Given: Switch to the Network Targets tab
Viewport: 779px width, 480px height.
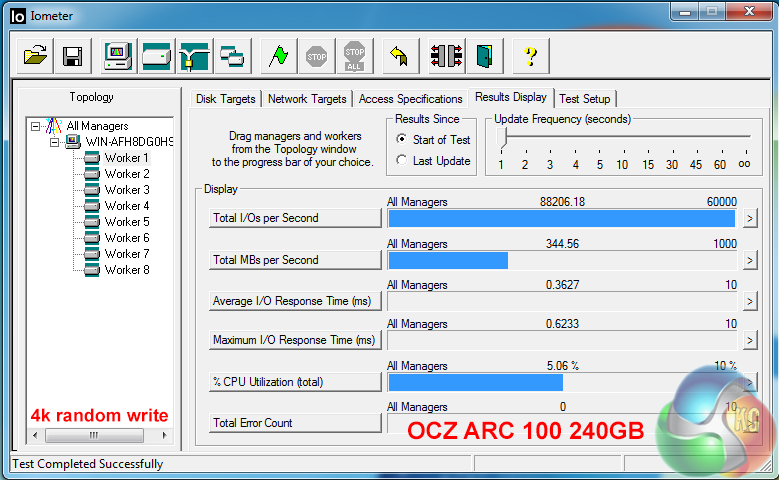Looking at the screenshot, I should click(307, 99).
